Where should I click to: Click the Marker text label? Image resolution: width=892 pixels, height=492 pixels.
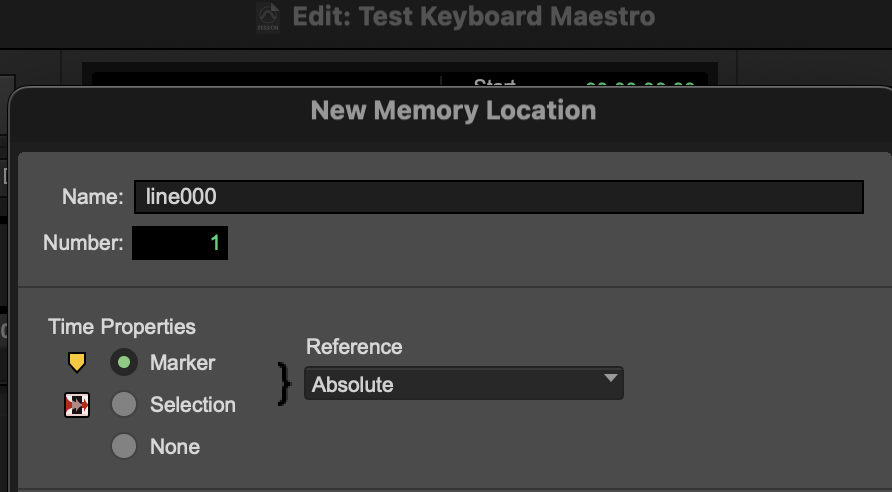[182, 362]
